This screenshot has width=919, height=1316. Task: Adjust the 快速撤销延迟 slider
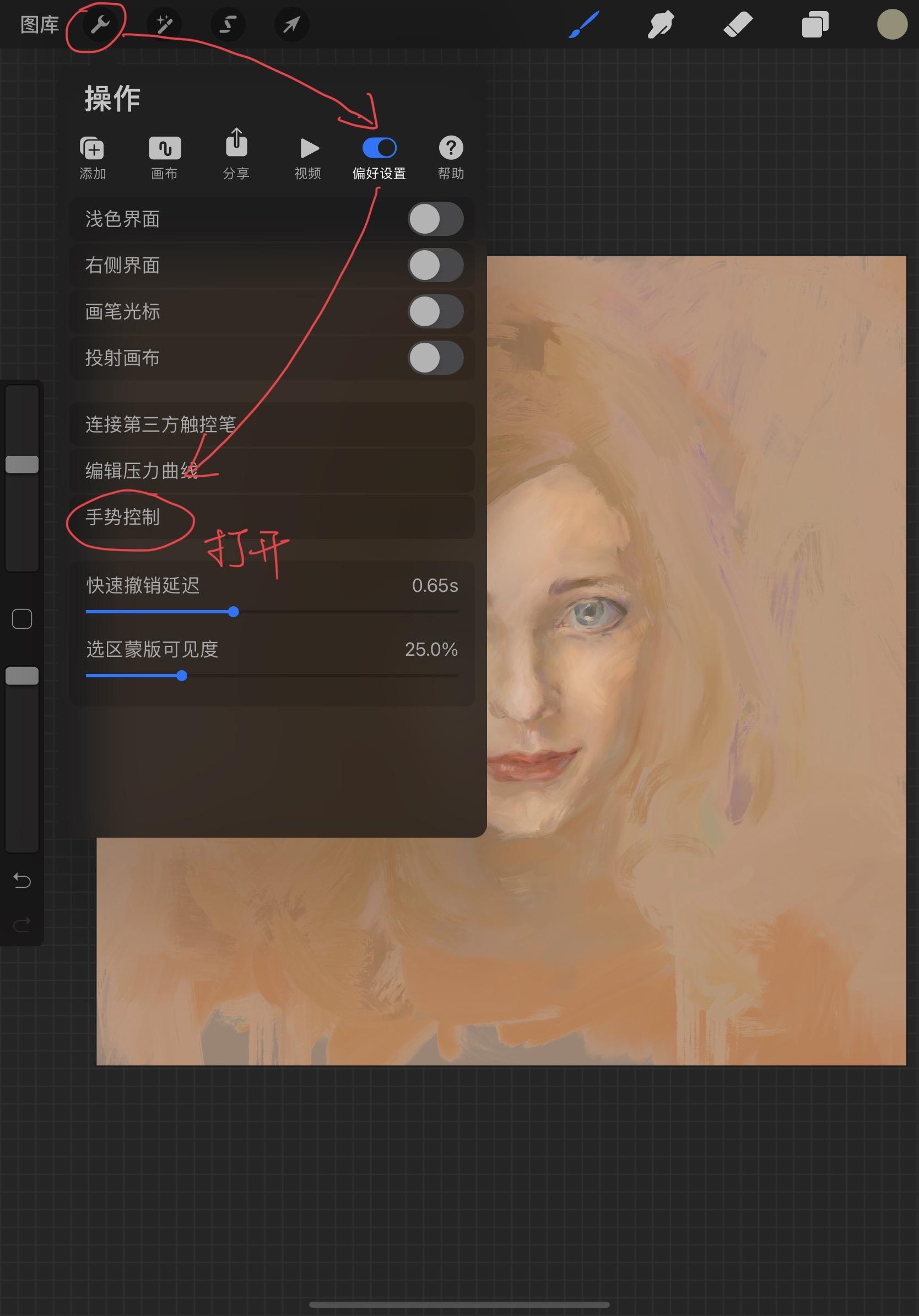click(x=234, y=612)
